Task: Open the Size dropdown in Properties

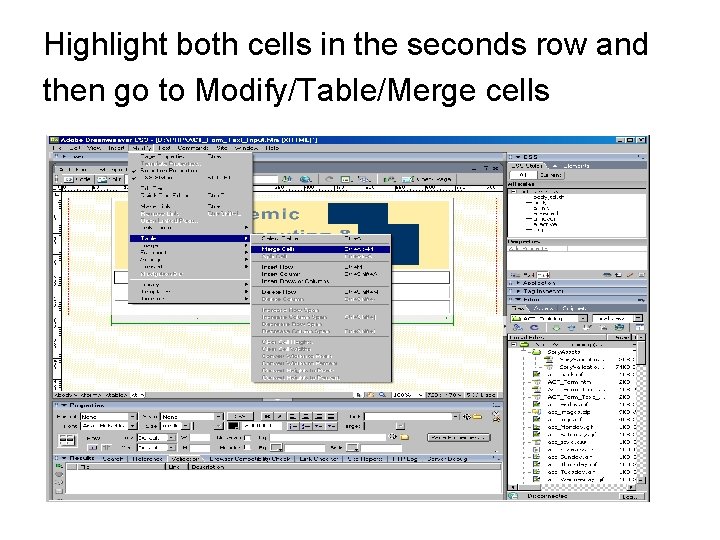Action: (x=175, y=426)
